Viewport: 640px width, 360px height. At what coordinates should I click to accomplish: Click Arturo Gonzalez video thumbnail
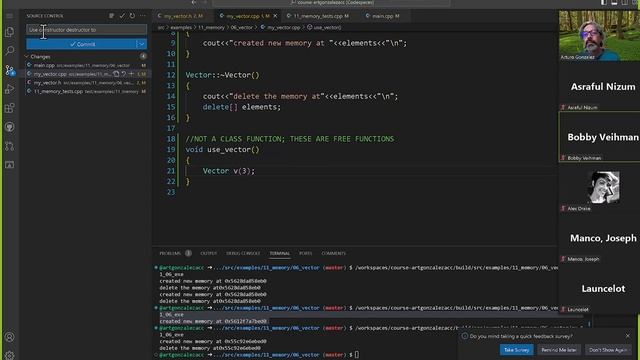(599, 36)
